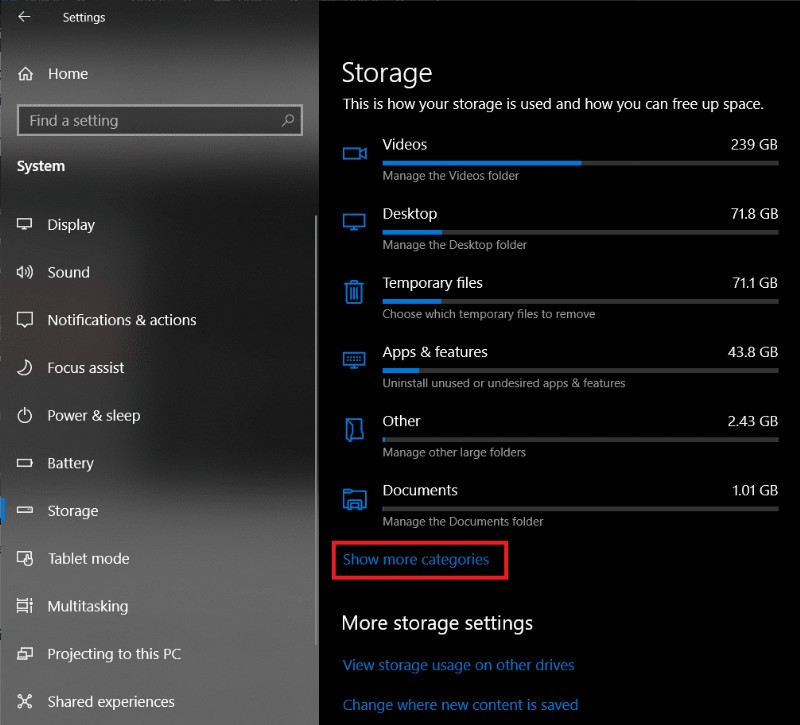
Task: Click the 'More storage settings' heading
Action: 437,623
